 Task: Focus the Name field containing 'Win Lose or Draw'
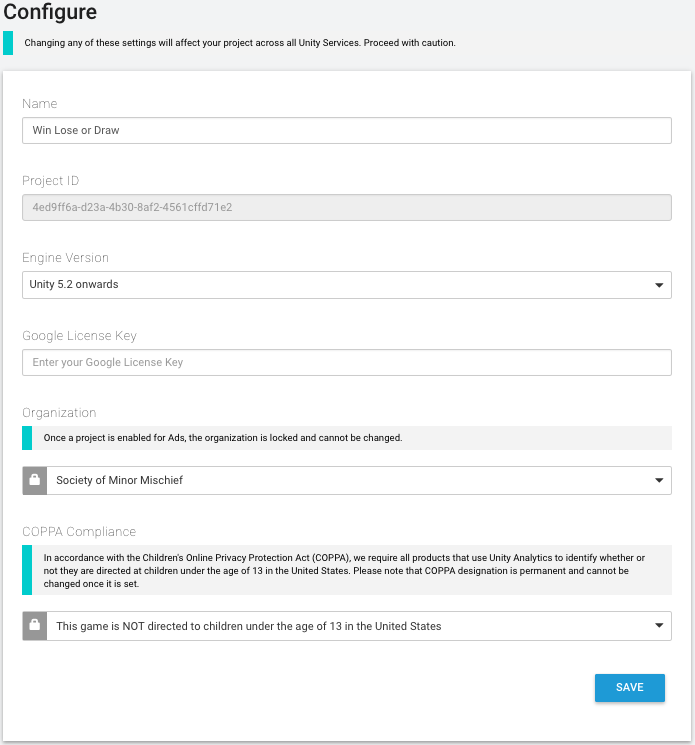pos(346,131)
